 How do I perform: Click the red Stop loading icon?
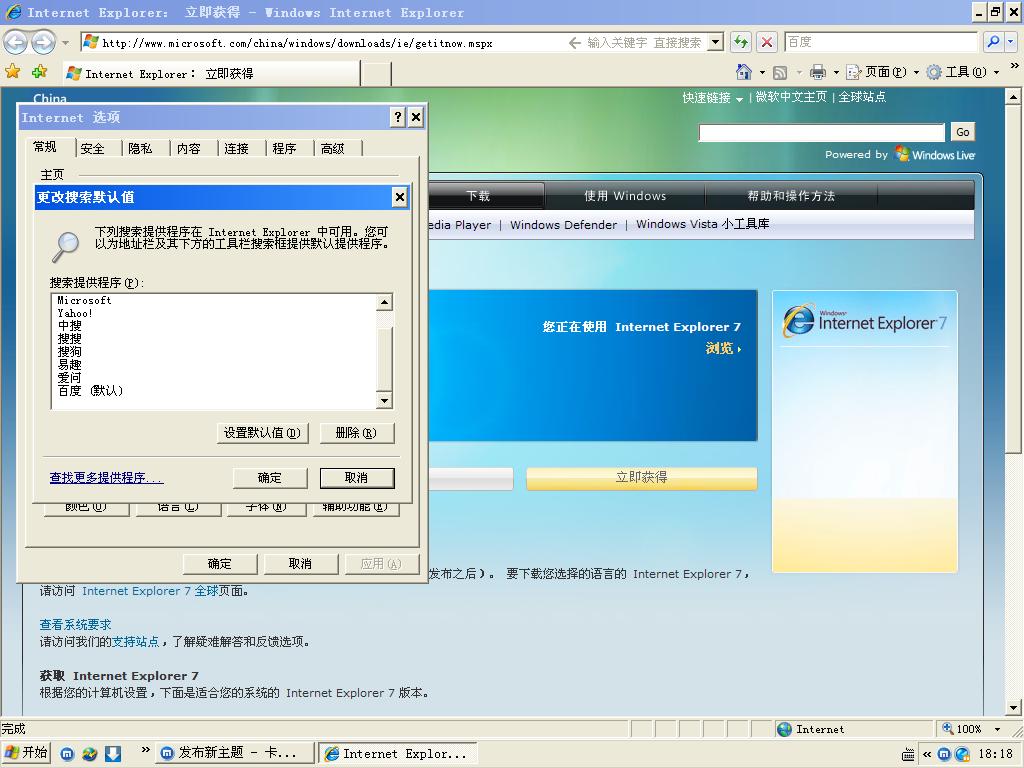[767, 42]
